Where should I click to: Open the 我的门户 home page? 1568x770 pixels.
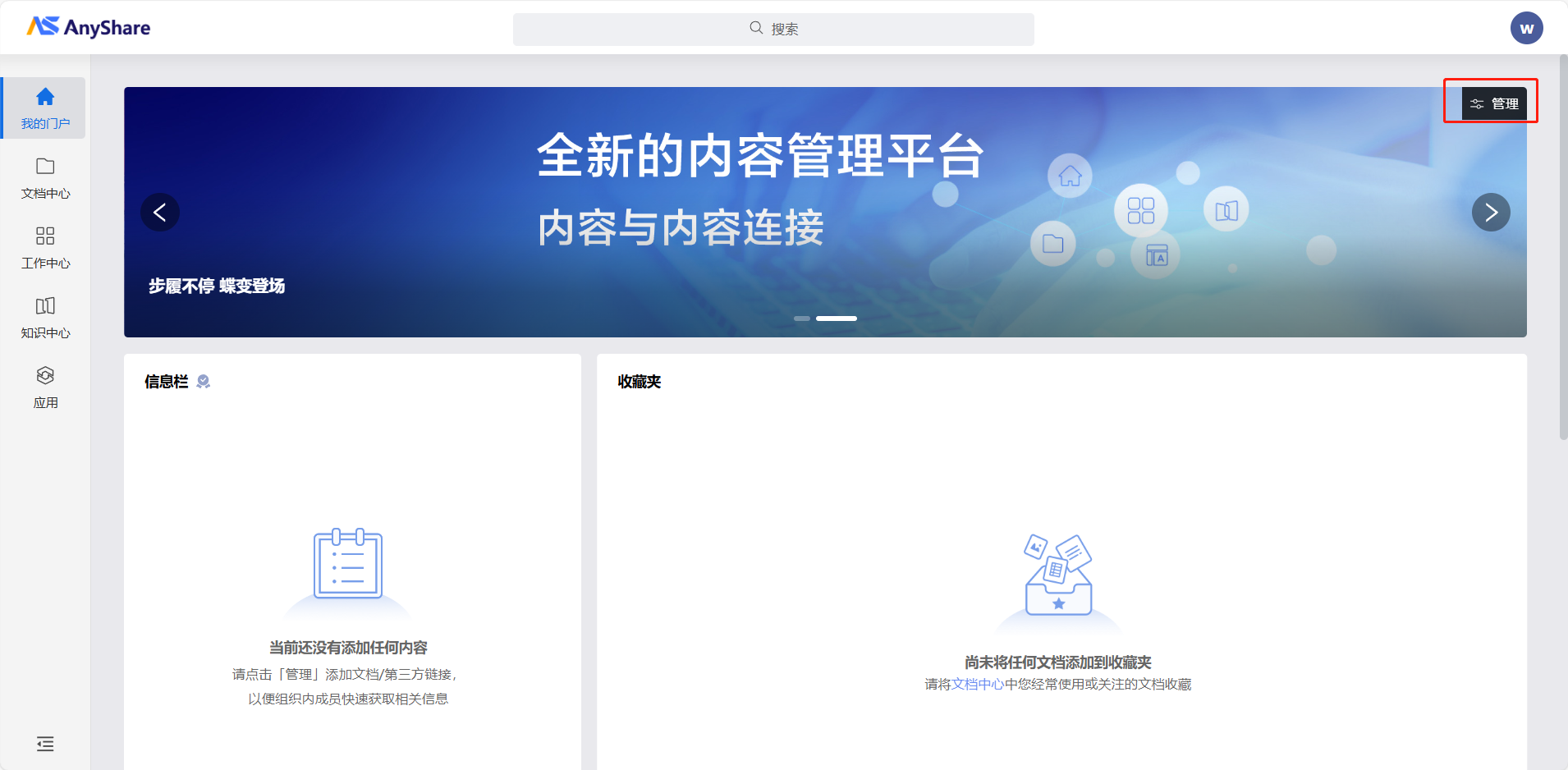pyautogui.click(x=45, y=108)
